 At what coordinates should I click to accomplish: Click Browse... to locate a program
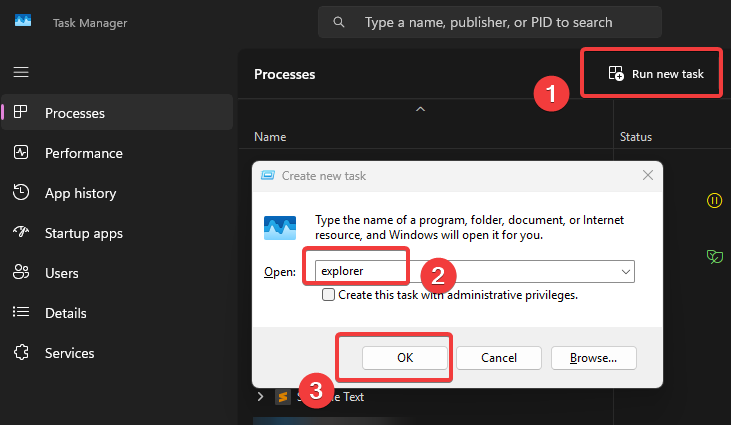[592, 357]
